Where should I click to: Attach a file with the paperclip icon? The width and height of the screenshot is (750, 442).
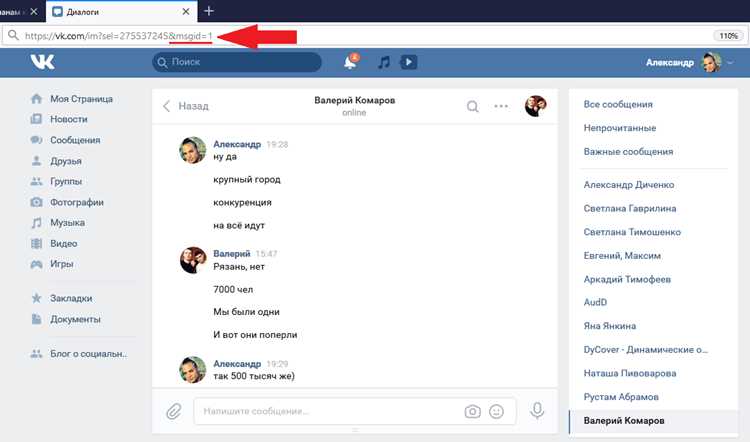coord(174,411)
